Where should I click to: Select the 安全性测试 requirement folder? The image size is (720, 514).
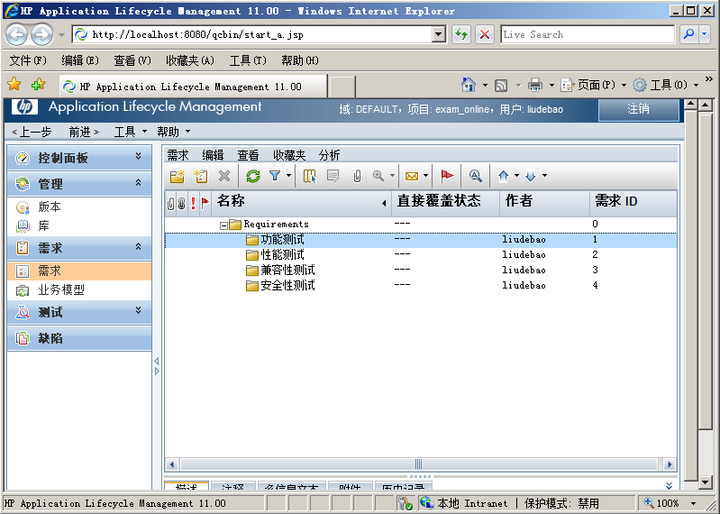pos(287,286)
